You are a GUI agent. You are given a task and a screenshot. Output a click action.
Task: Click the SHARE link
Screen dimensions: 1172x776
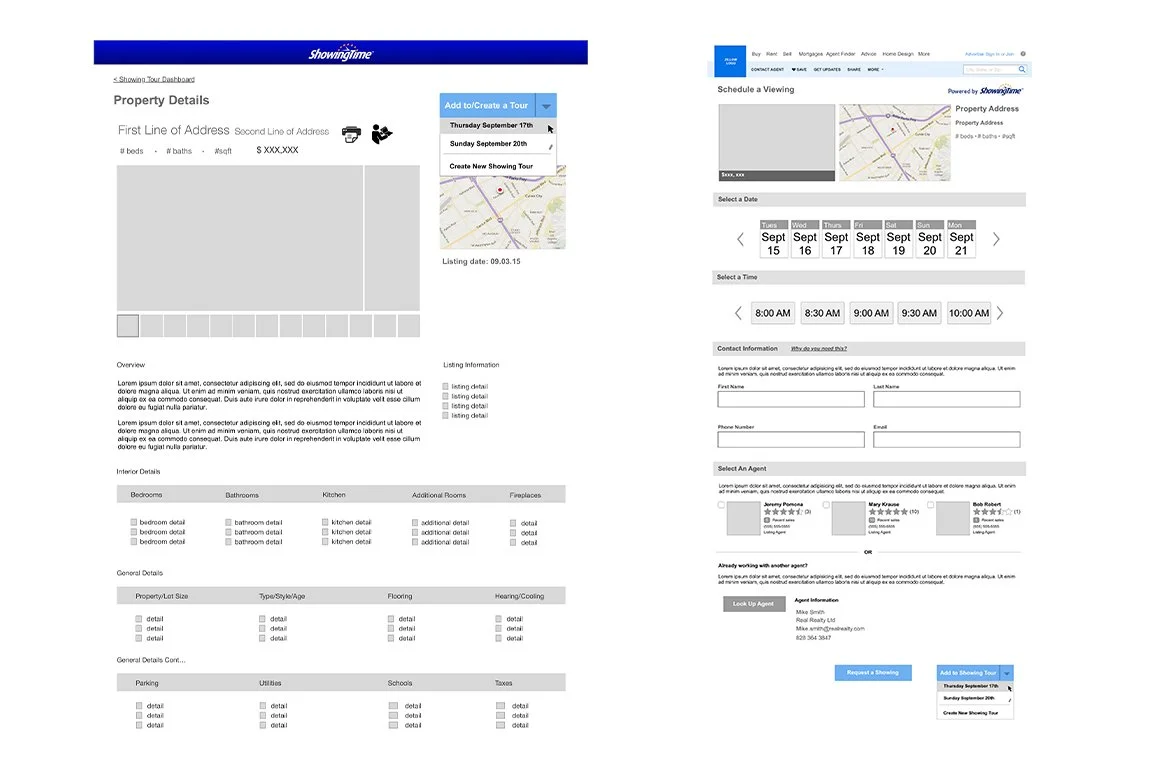[x=854, y=70]
